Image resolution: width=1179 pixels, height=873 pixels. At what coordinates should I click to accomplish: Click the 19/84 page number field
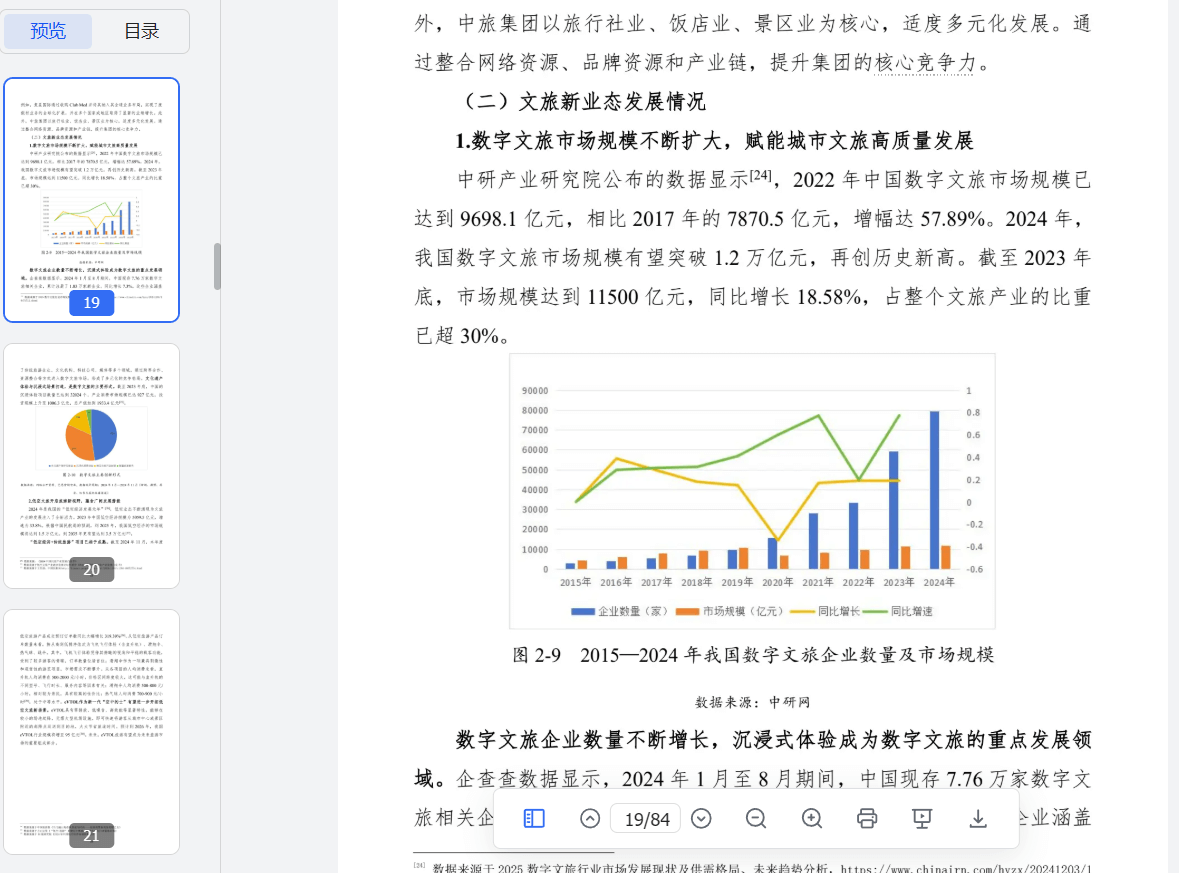coord(646,820)
